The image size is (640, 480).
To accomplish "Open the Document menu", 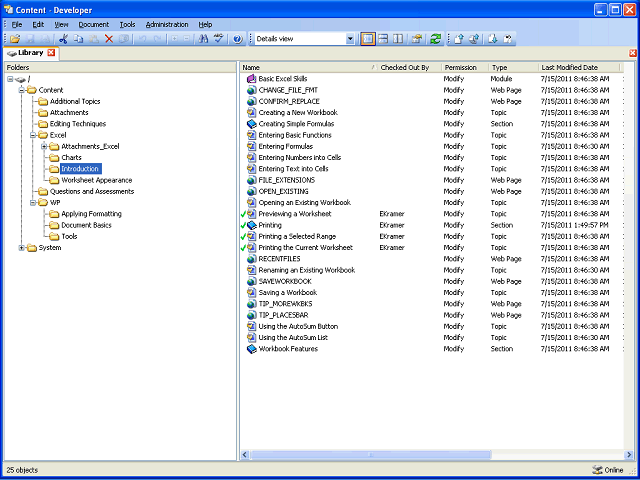I will coord(93,24).
